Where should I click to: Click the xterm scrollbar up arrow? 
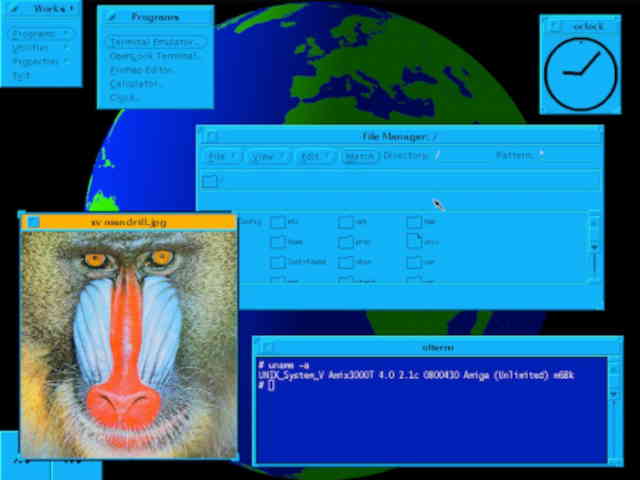pyautogui.click(x=613, y=371)
